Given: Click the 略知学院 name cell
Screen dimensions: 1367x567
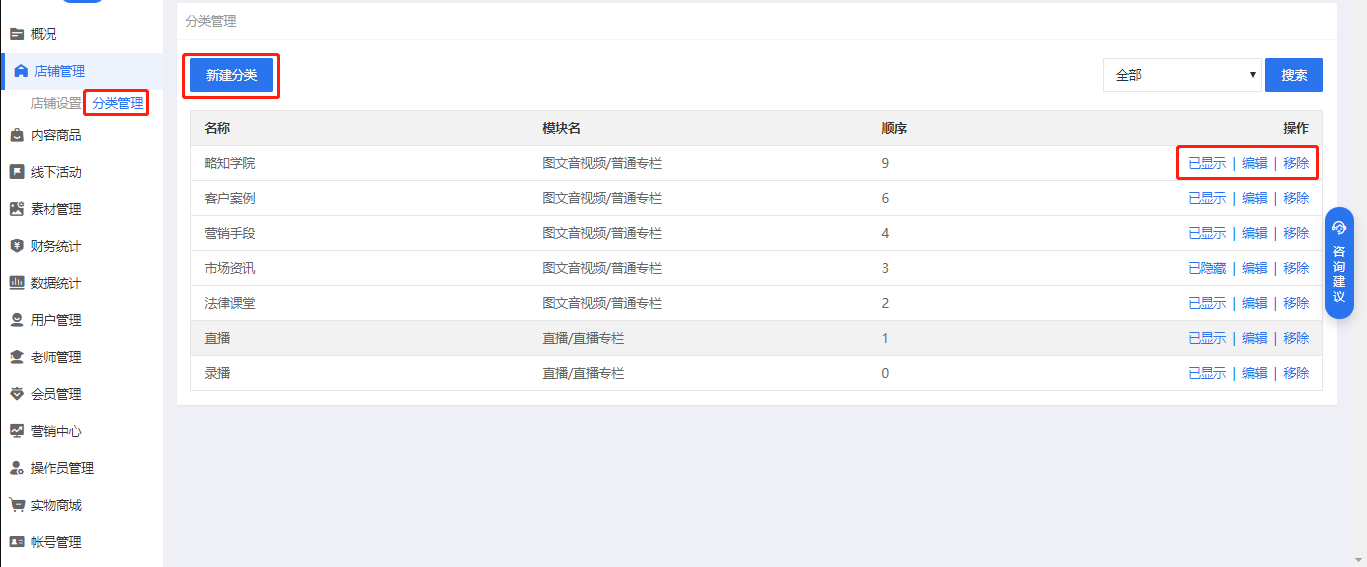Looking at the screenshot, I should [x=230, y=163].
